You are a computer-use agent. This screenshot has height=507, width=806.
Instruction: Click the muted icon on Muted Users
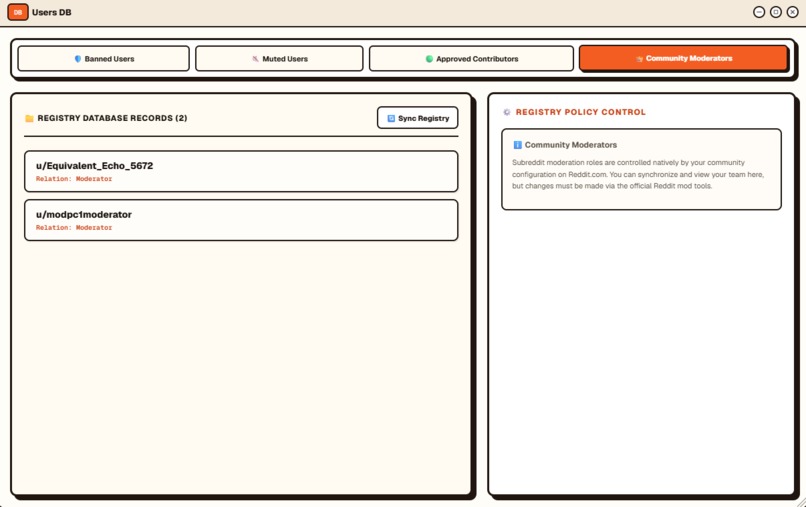[255, 59]
